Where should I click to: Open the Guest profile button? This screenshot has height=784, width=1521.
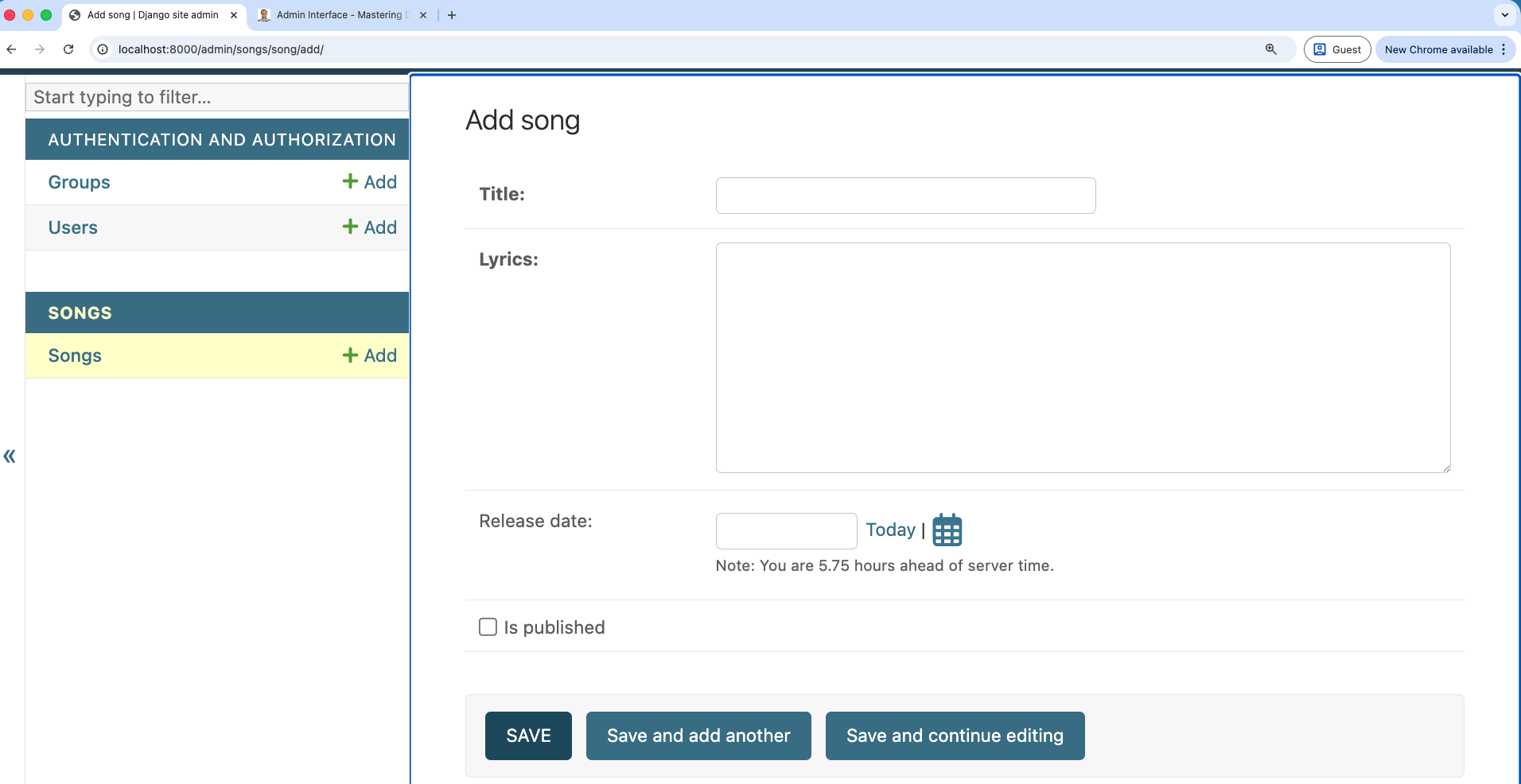point(1337,49)
